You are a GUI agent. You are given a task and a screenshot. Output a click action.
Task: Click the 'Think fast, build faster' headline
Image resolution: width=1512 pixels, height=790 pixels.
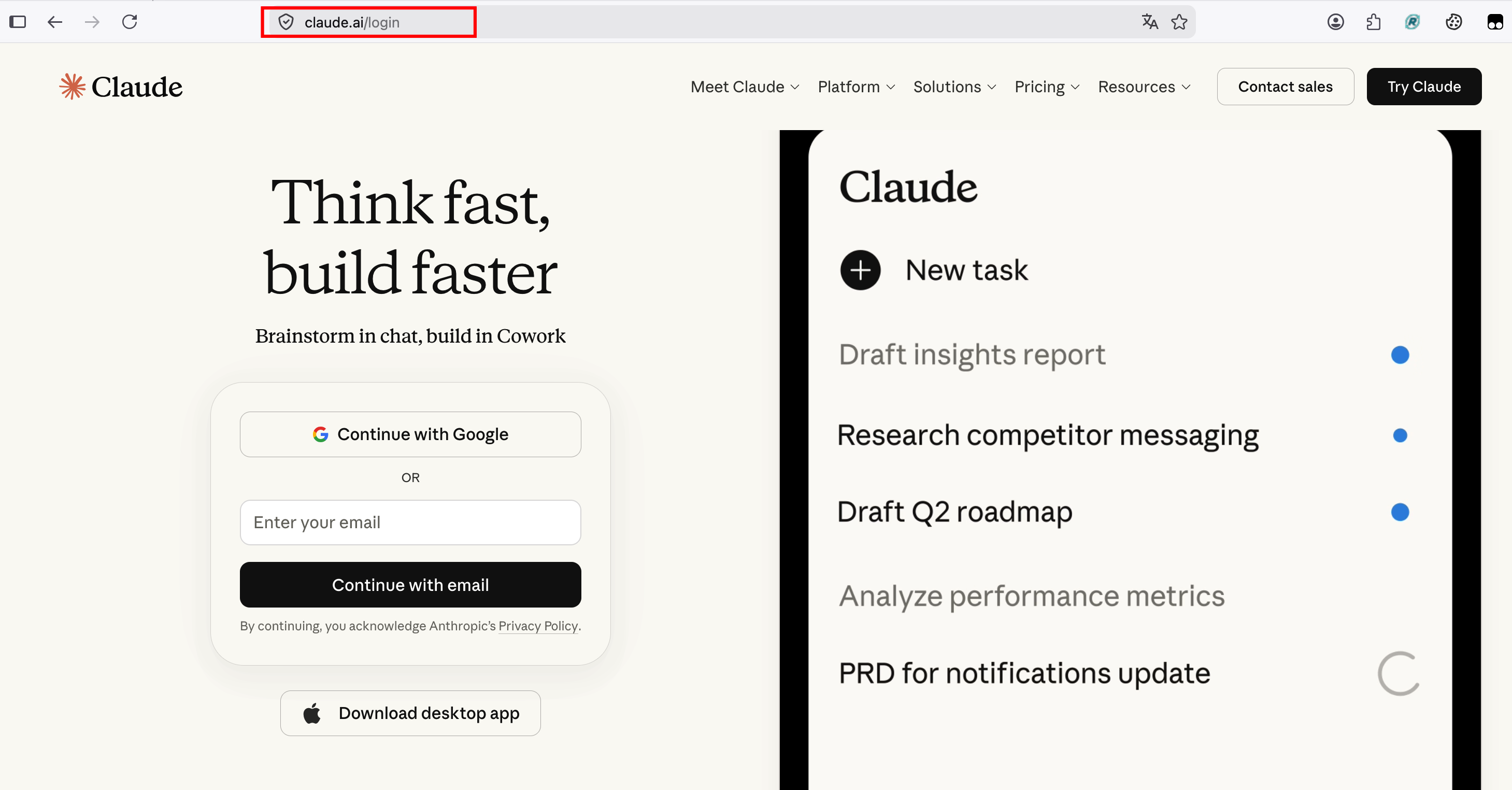pyautogui.click(x=410, y=237)
